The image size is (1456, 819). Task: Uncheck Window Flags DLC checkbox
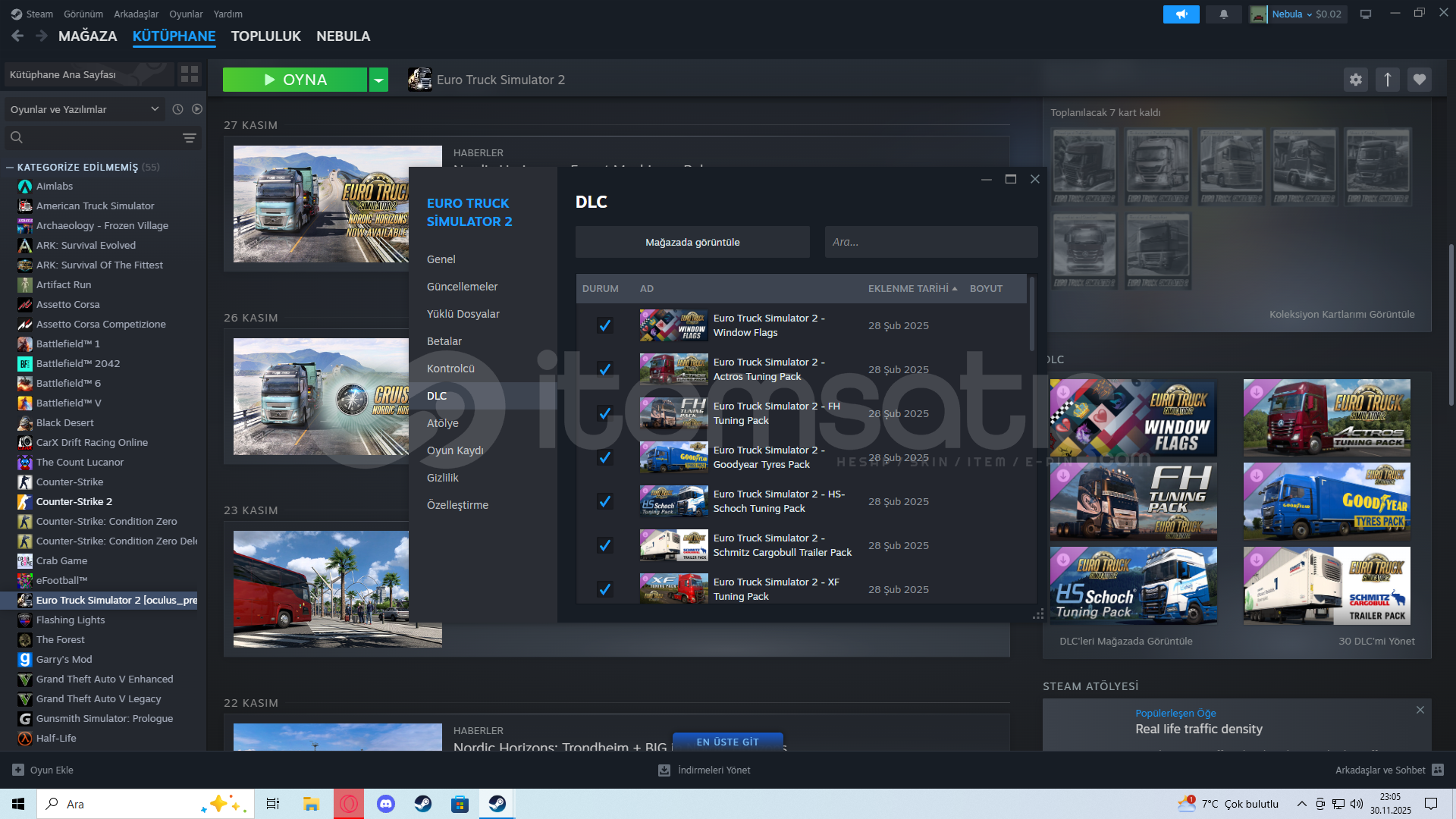(604, 325)
